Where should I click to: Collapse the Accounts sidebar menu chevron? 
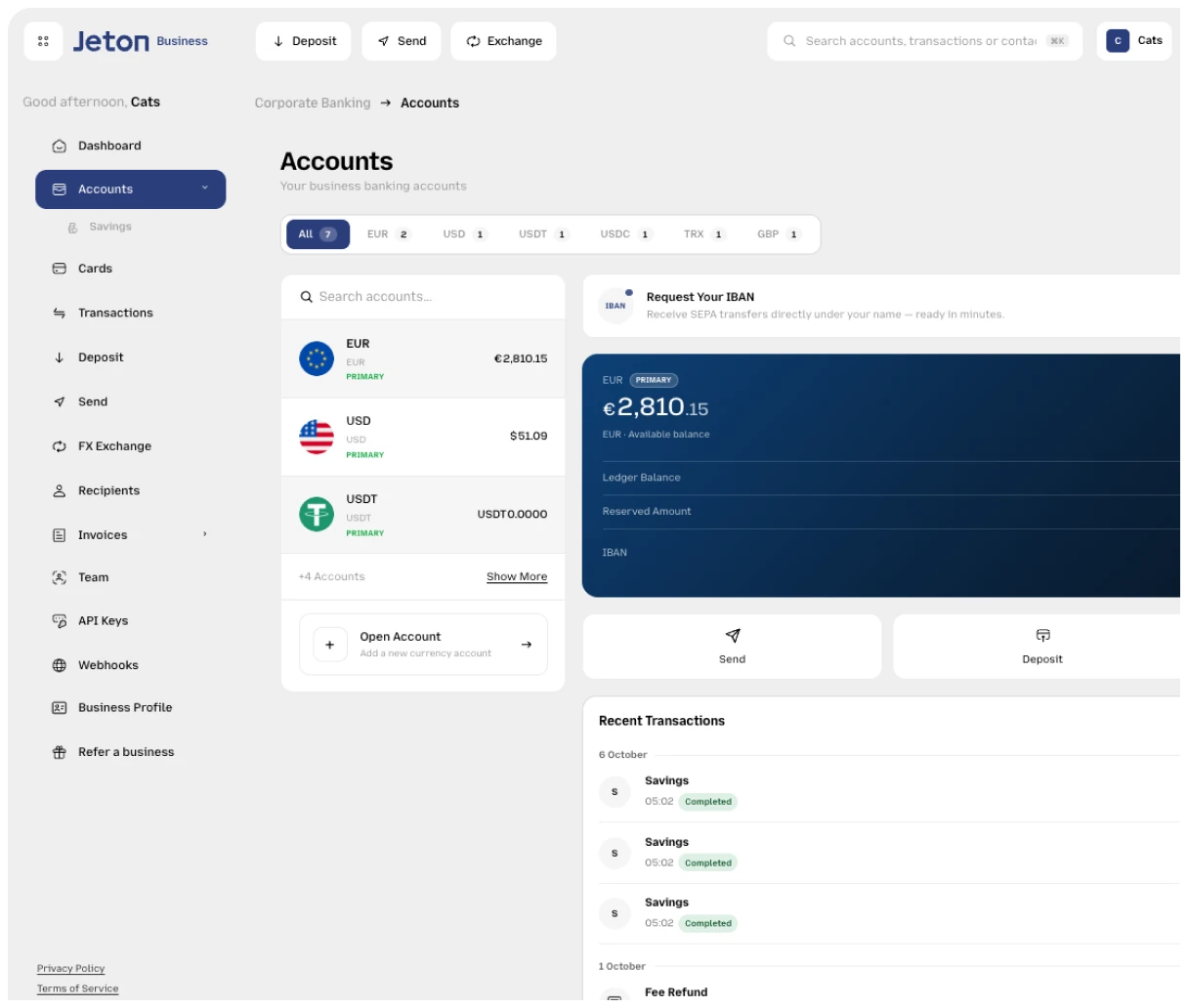coord(204,189)
